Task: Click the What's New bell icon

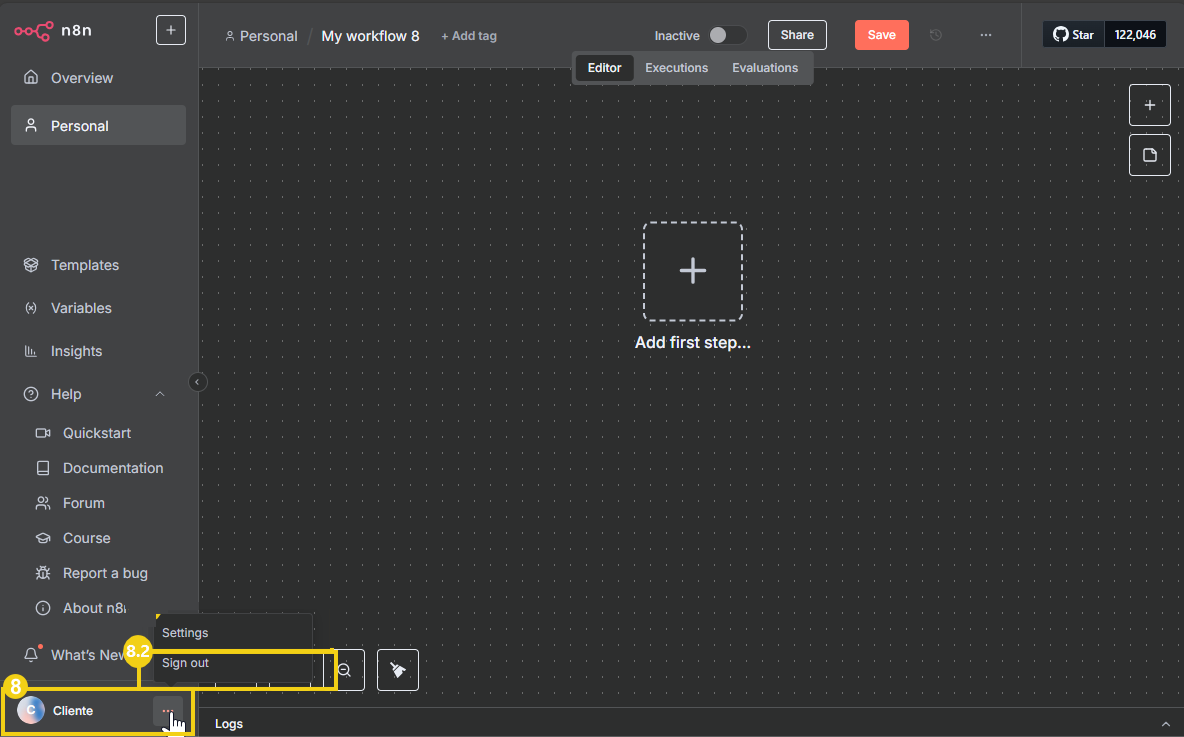Action: (x=31, y=654)
